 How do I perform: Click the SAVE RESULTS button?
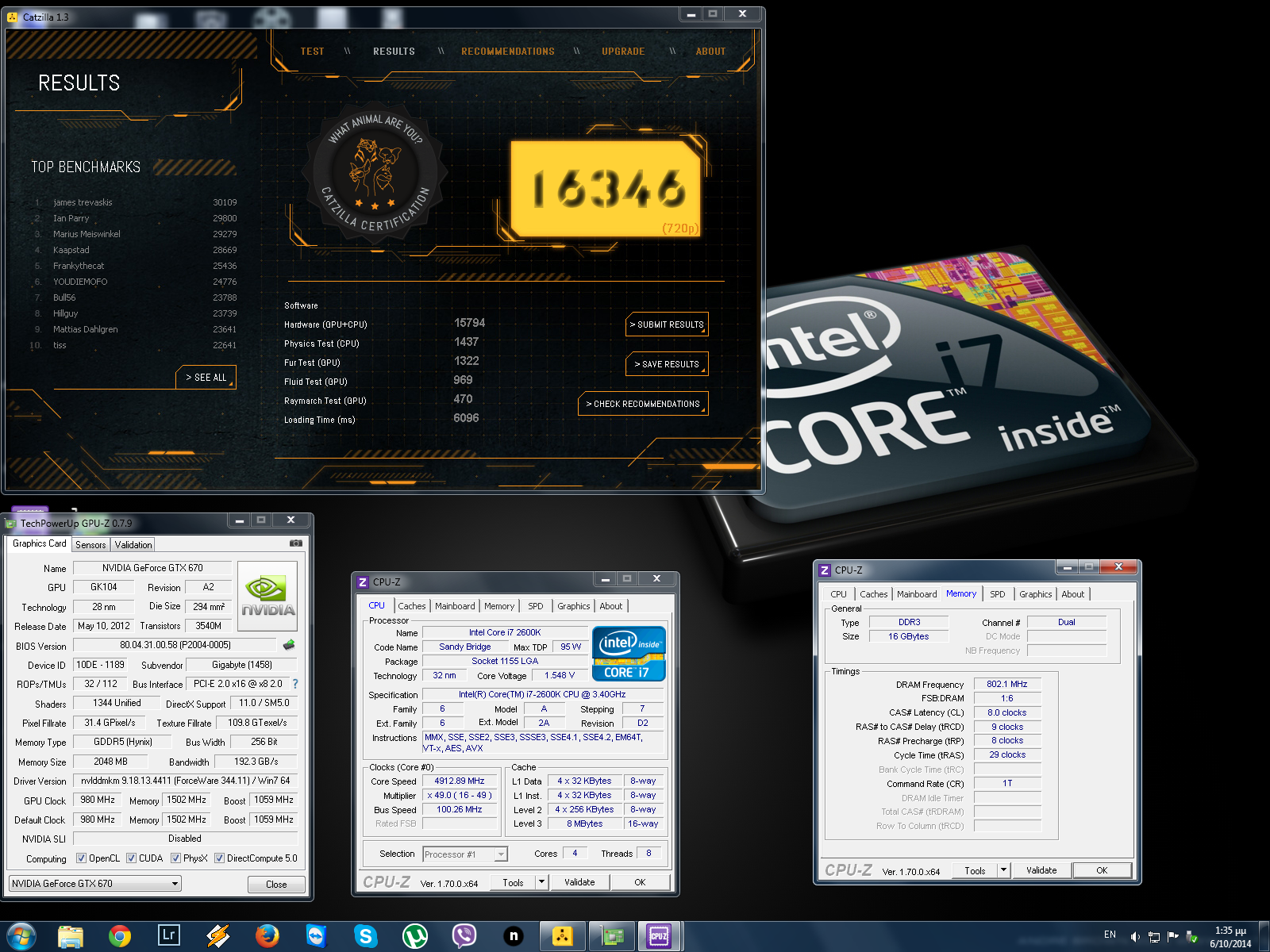[x=667, y=364]
